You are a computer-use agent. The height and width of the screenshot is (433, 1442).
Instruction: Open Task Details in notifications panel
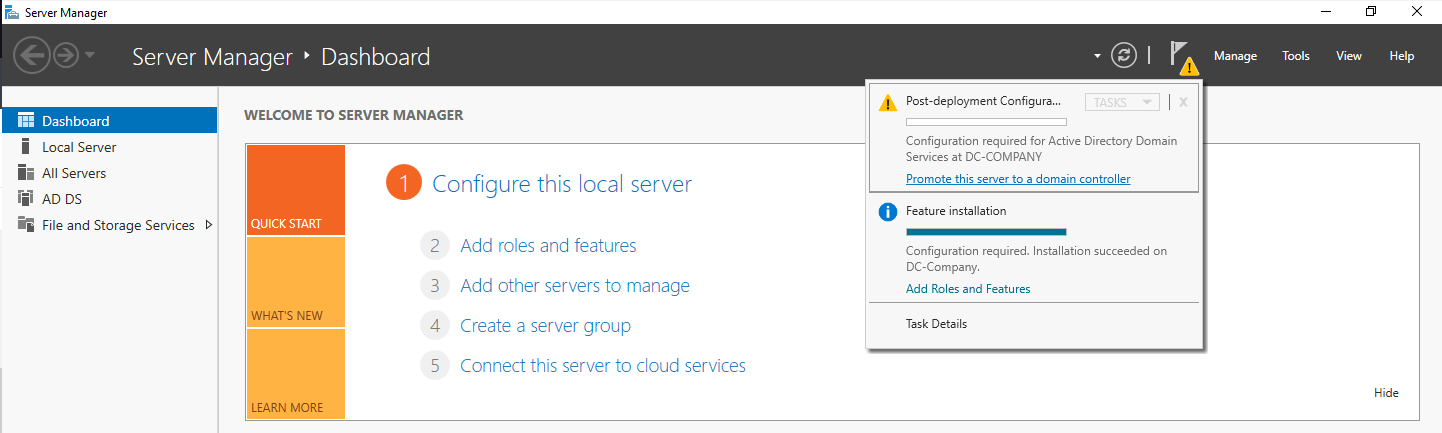tap(936, 324)
